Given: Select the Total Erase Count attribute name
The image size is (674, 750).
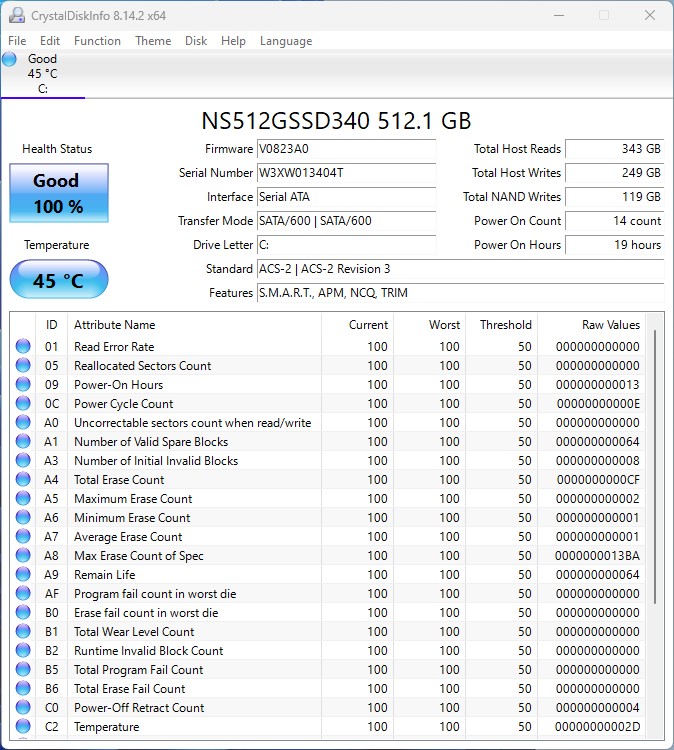Looking at the screenshot, I should pos(119,479).
